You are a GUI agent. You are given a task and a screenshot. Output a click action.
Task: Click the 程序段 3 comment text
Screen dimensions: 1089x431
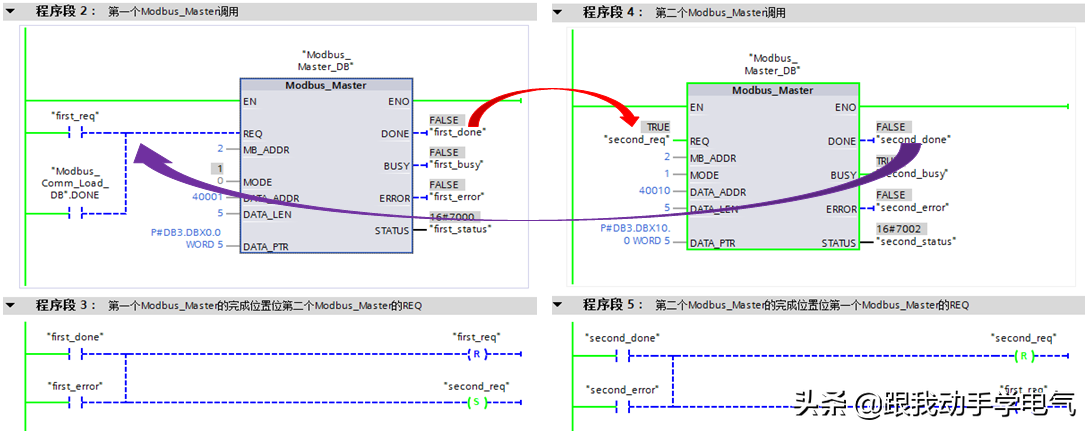point(265,305)
